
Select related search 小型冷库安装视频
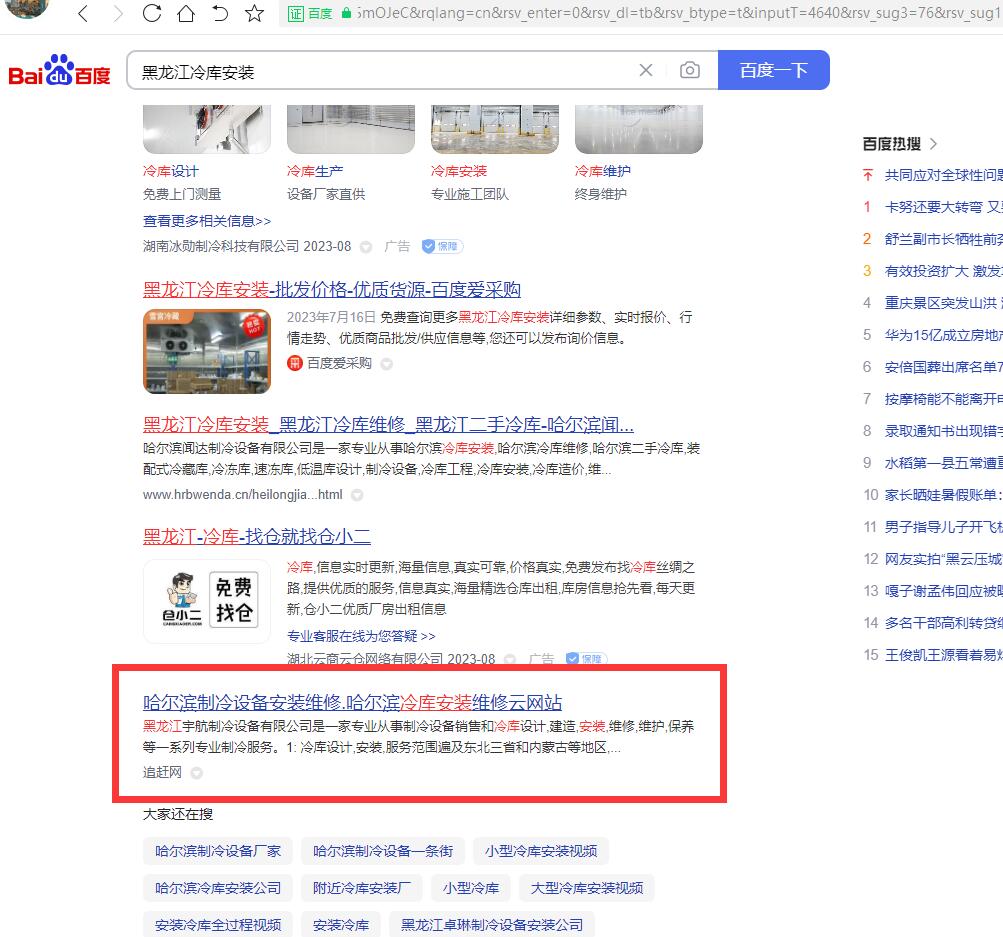coord(541,851)
